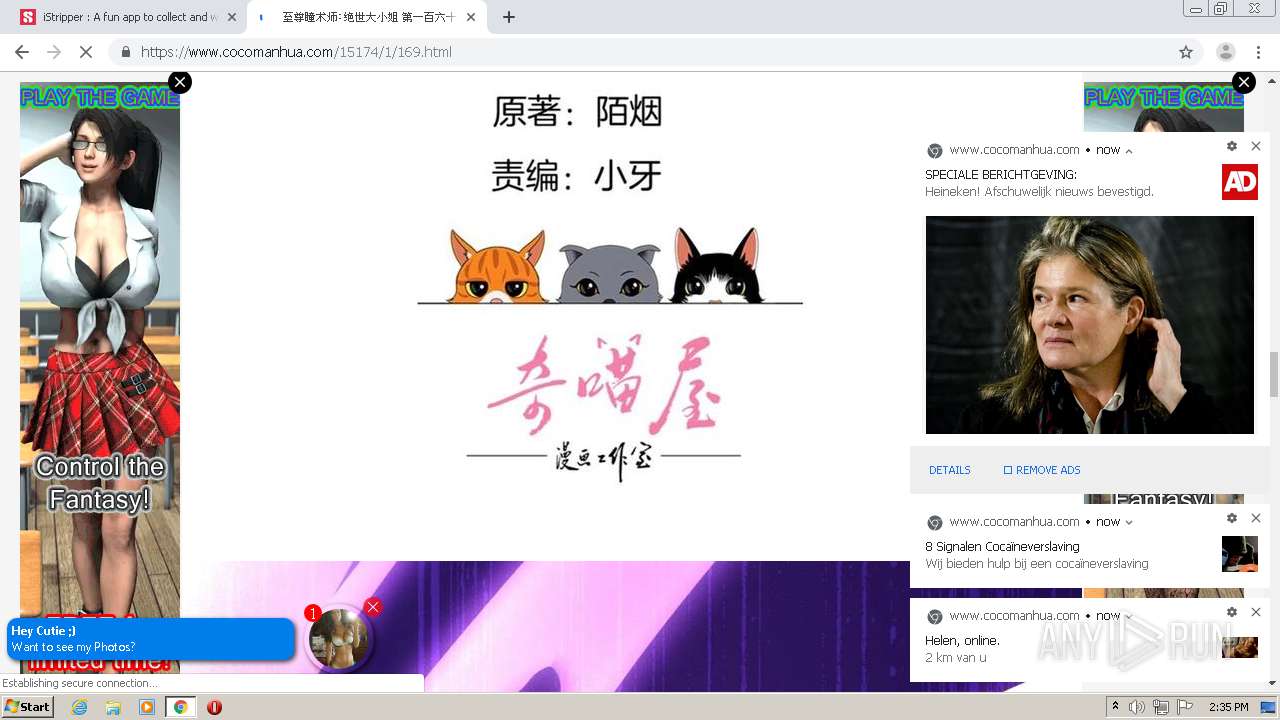Close the iStripper tab
Image resolution: width=1280 pixels, height=720 pixels.
tap(232, 17)
